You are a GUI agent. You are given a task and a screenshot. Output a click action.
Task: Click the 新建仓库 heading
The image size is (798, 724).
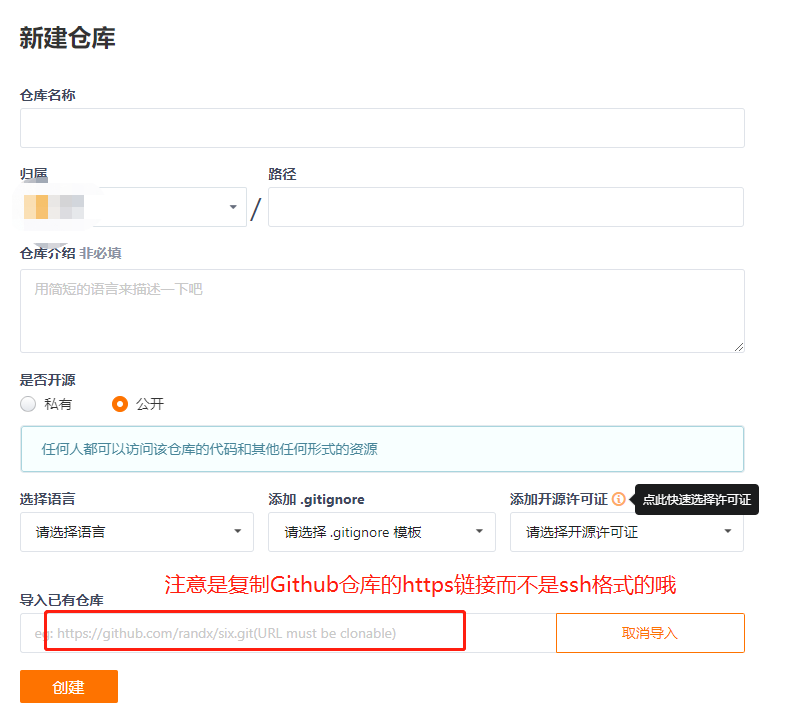pos(68,38)
